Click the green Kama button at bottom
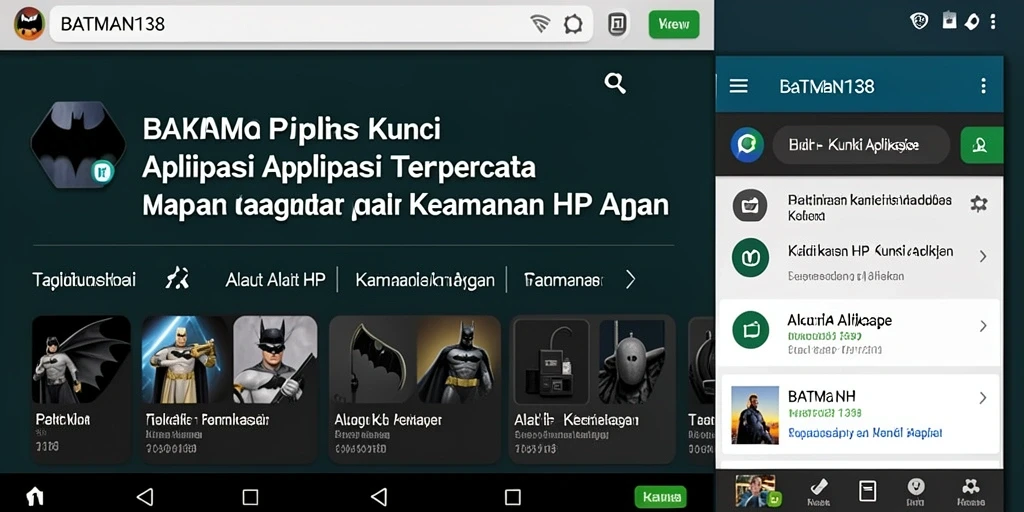This screenshot has height=512, width=1024. point(660,497)
